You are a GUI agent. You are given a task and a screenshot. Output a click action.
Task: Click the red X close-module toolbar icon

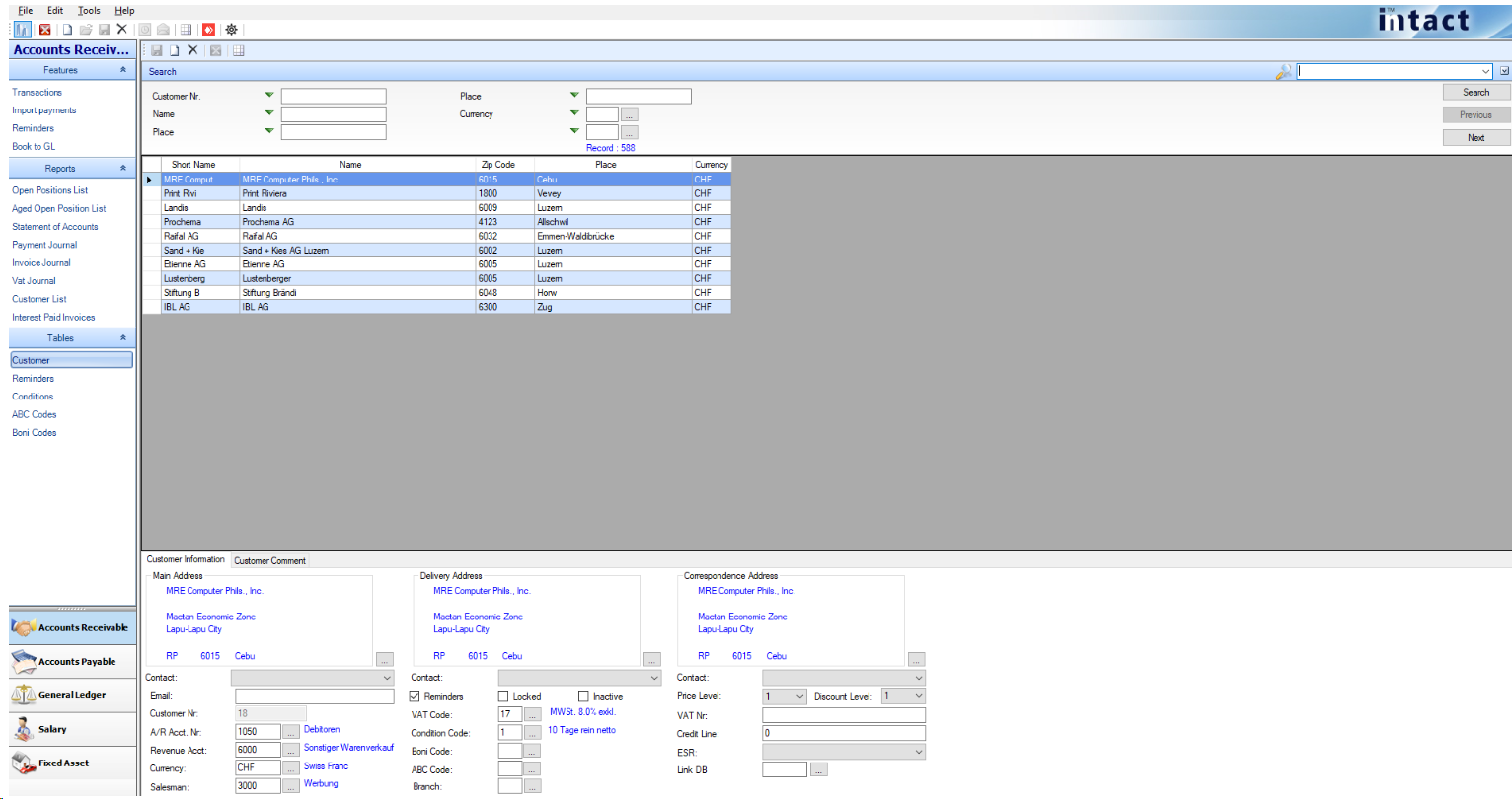pyautogui.click(x=45, y=30)
